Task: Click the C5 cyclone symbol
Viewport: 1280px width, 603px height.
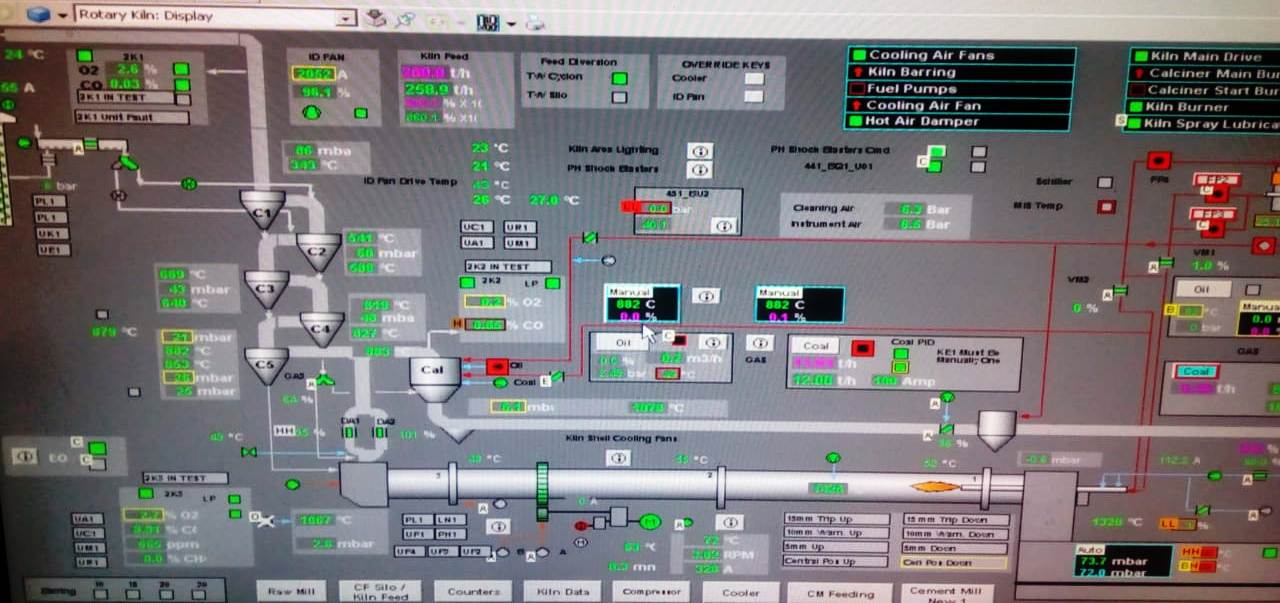Action: [266, 365]
